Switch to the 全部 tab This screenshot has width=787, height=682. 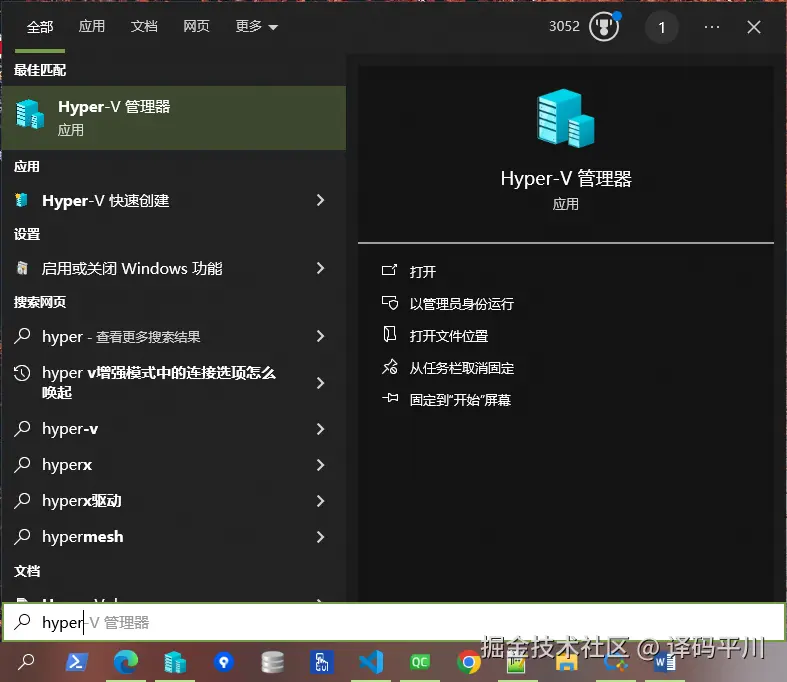(x=40, y=27)
